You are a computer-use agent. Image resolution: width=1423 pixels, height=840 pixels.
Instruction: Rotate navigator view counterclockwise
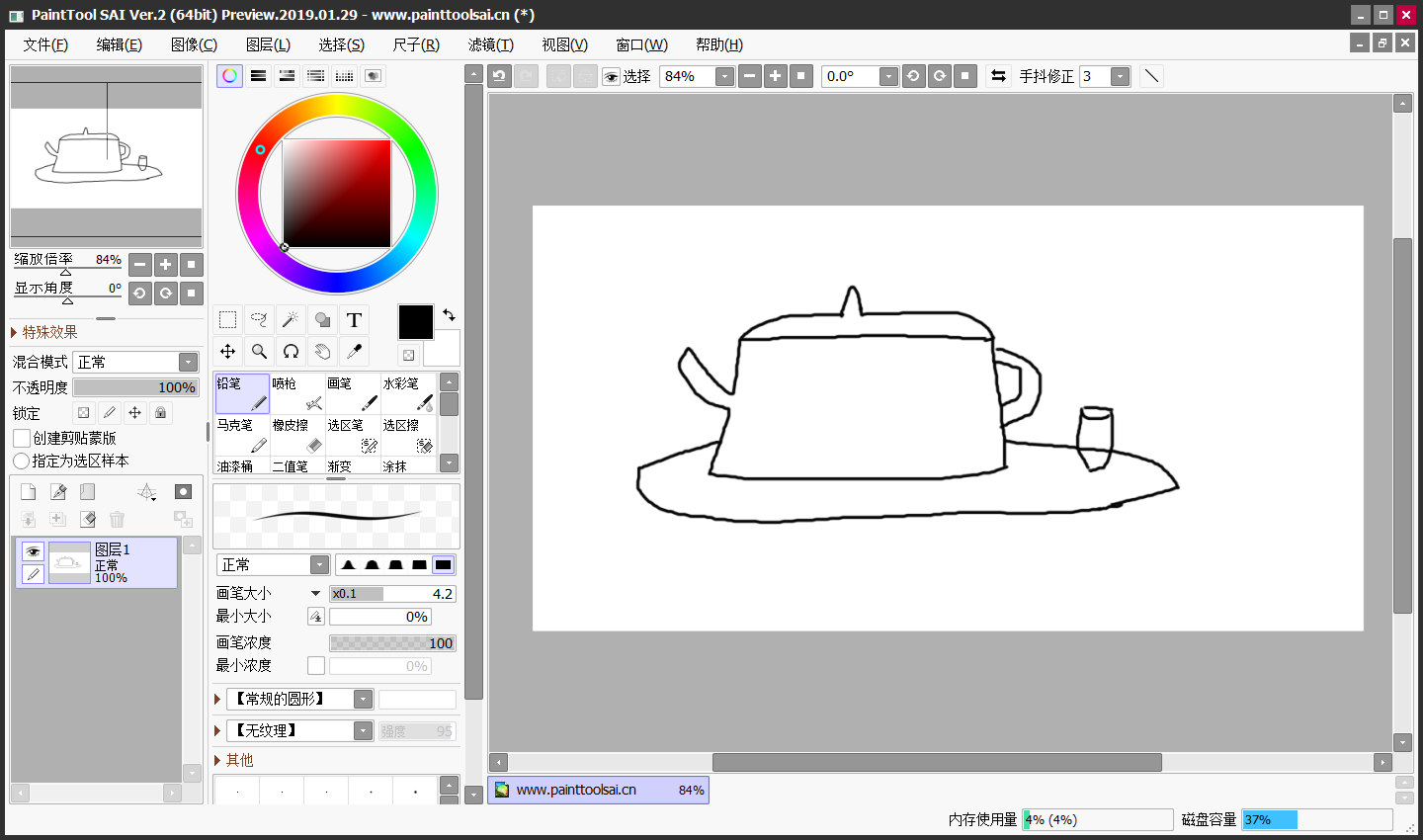point(140,293)
